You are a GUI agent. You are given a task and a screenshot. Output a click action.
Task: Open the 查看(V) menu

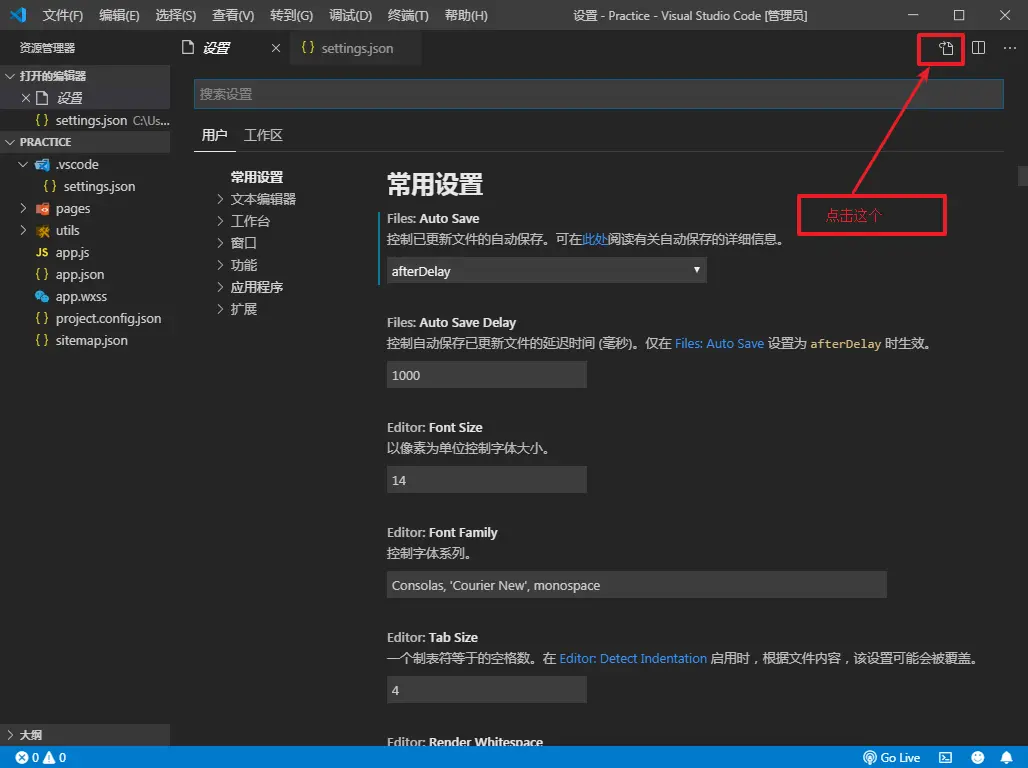click(x=233, y=15)
